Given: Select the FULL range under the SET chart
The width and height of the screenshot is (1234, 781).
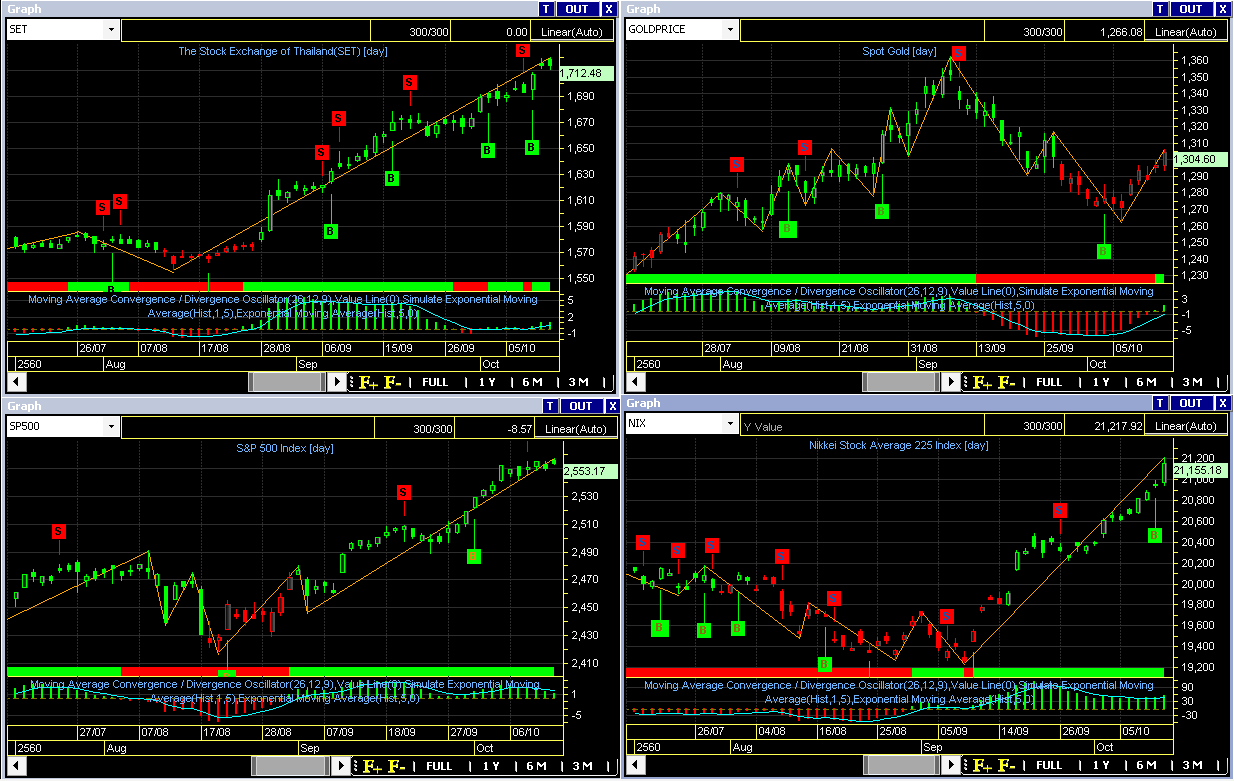Looking at the screenshot, I should pos(436,382).
